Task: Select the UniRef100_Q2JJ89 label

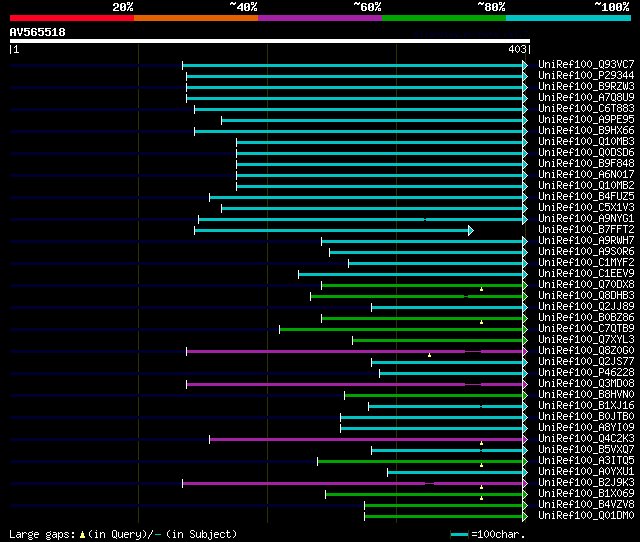Action: click(586, 307)
